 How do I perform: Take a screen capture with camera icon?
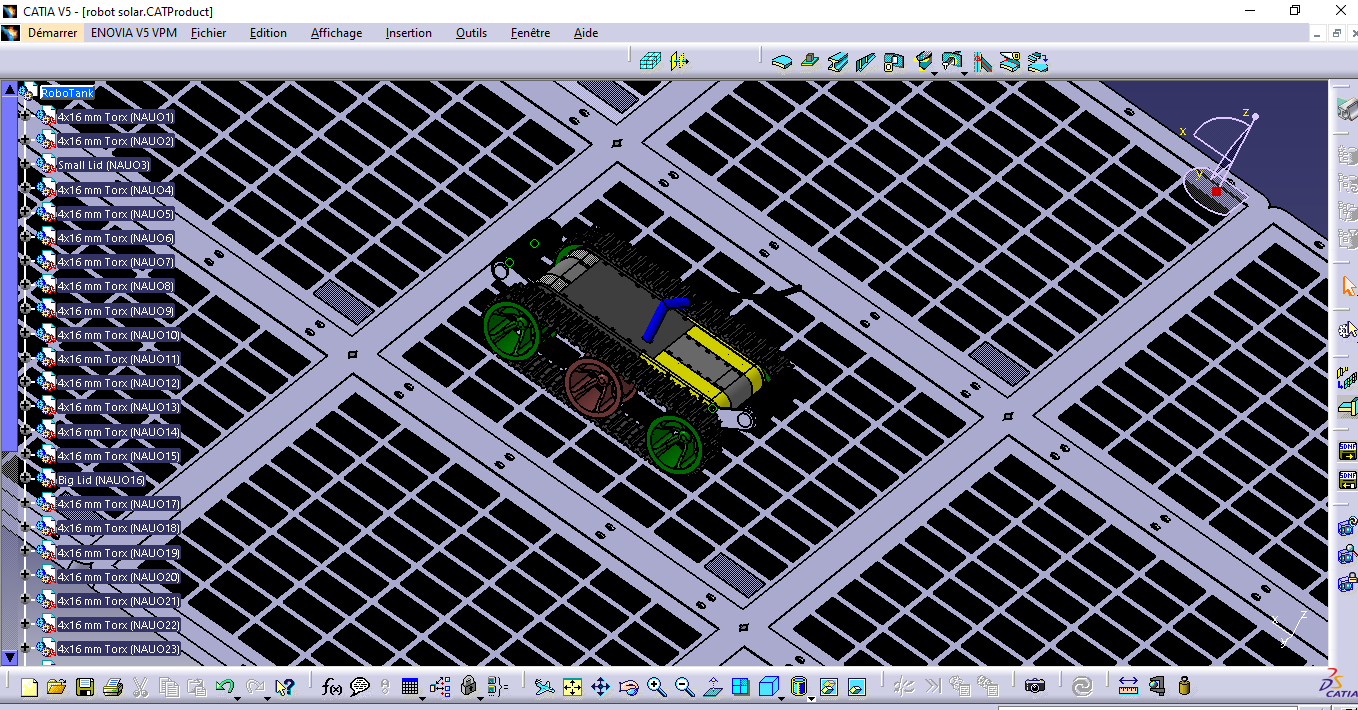pos(1035,687)
